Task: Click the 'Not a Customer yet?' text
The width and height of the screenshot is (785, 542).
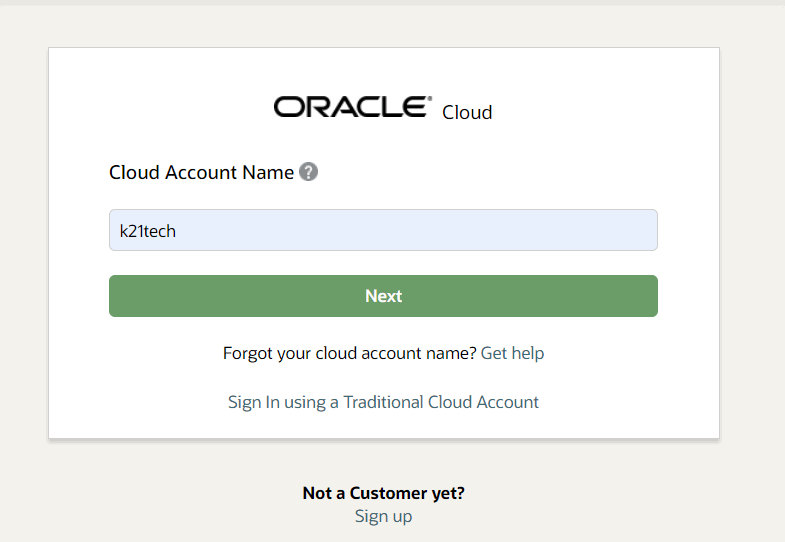Action: click(x=383, y=493)
